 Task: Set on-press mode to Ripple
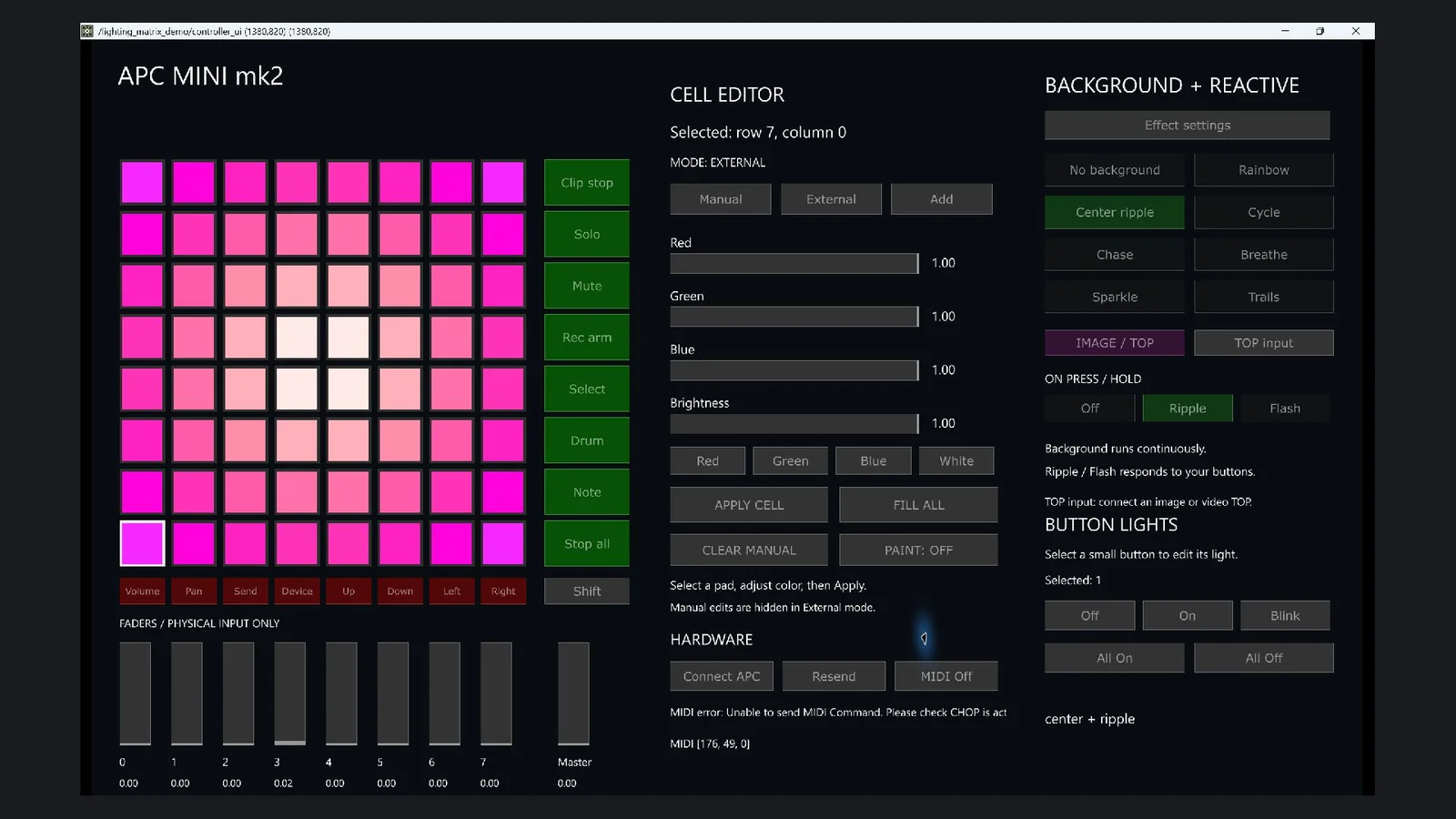click(x=1188, y=409)
